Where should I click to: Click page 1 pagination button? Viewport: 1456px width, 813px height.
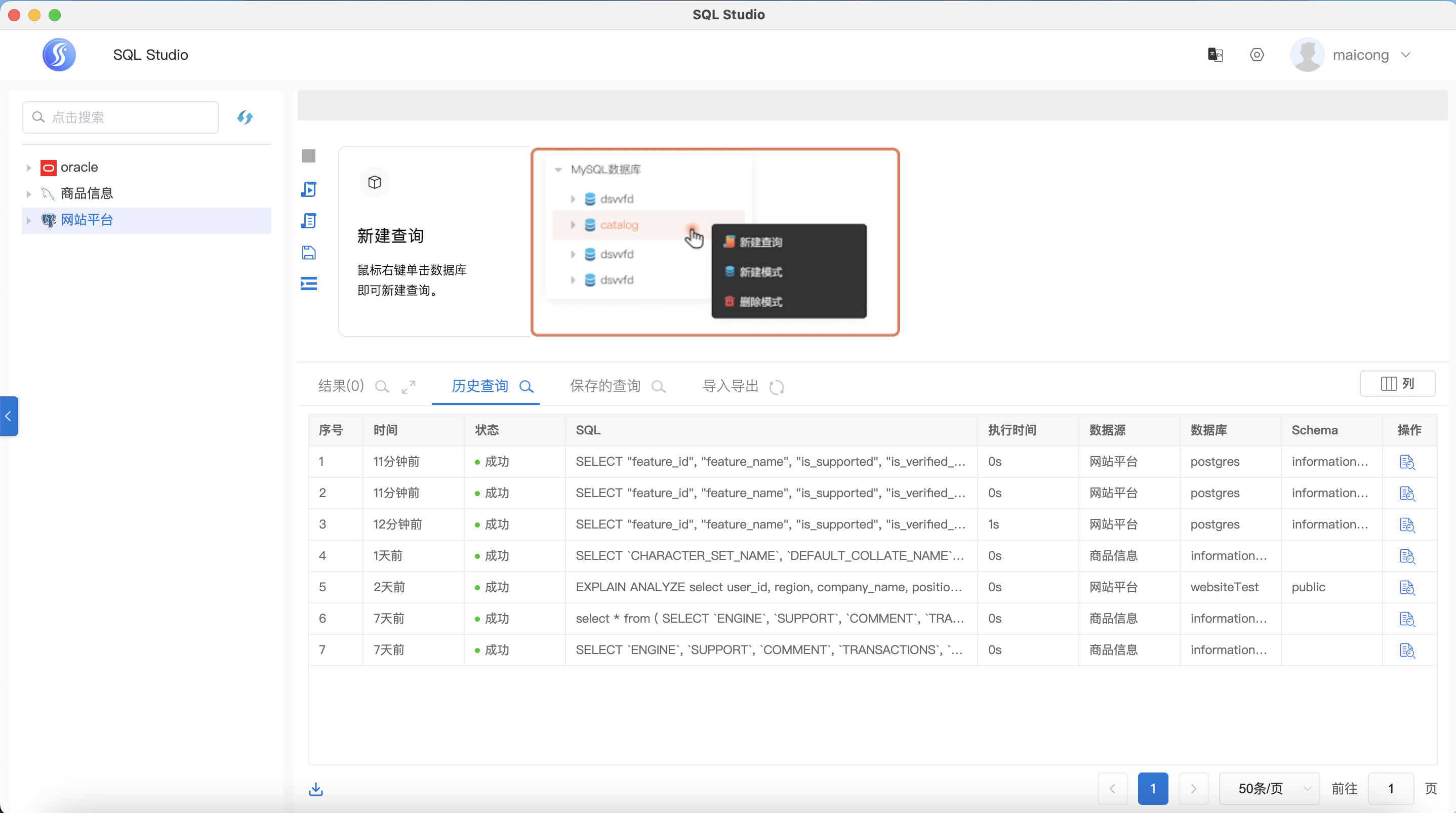pos(1153,789)
